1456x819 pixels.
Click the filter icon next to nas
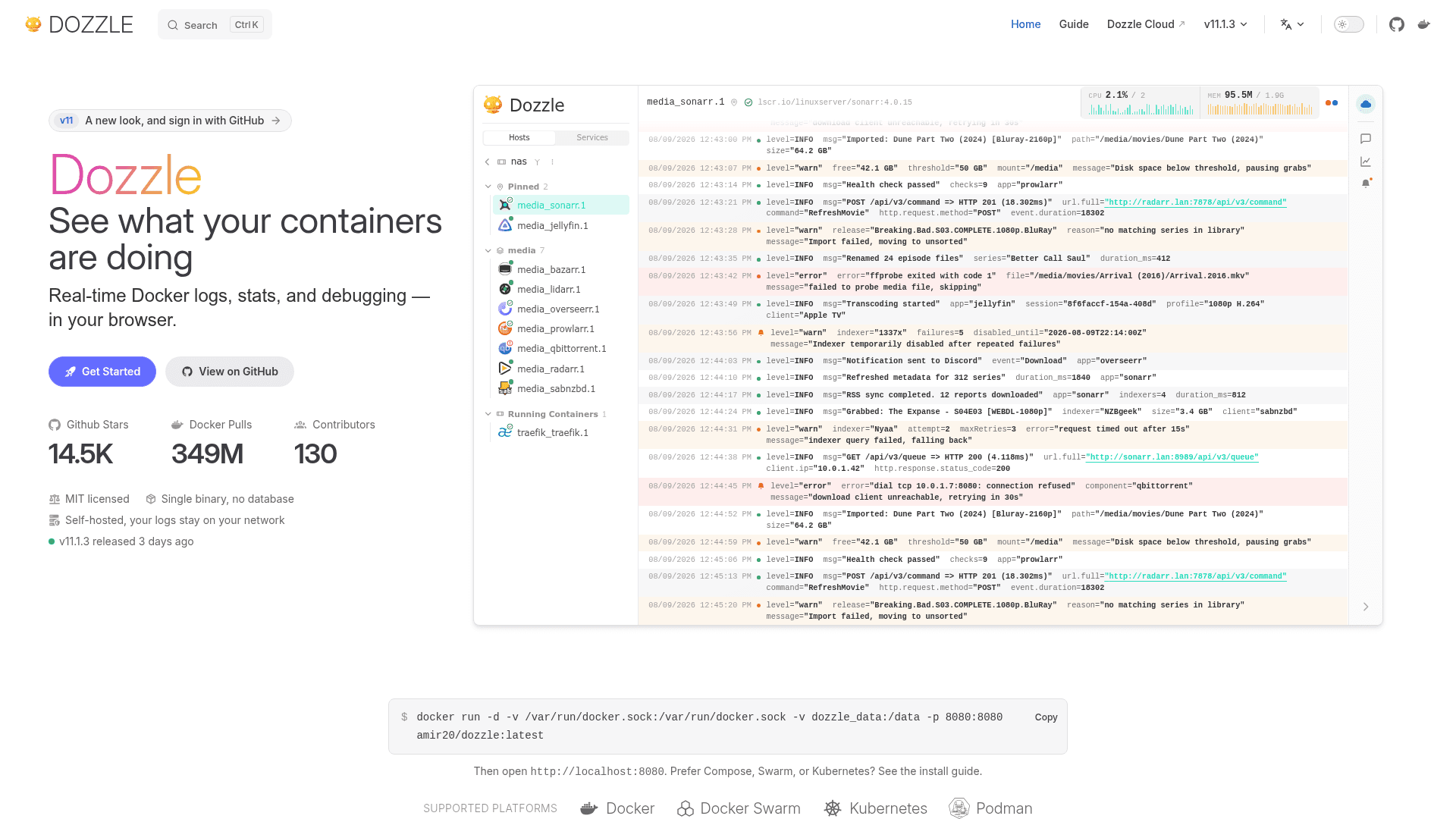[x=537, y=162]
